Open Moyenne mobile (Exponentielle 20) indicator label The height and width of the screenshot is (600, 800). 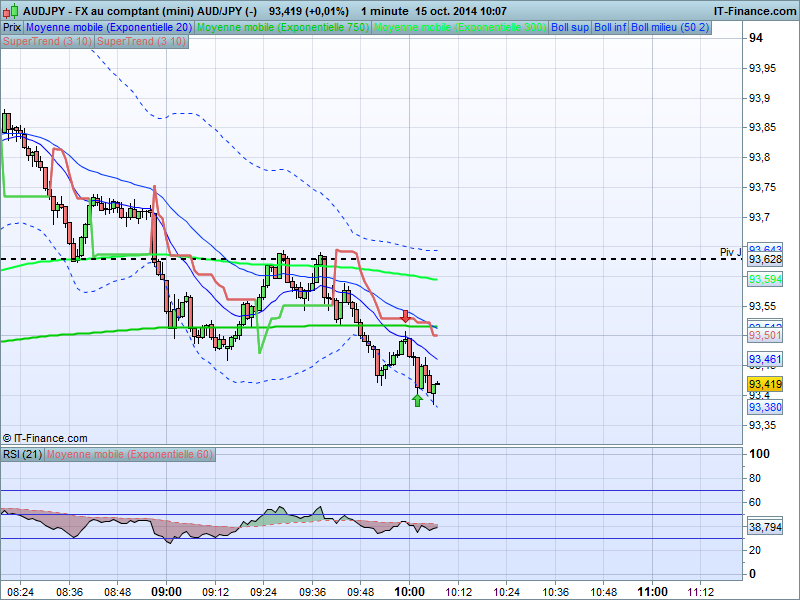tap(109, 28)
